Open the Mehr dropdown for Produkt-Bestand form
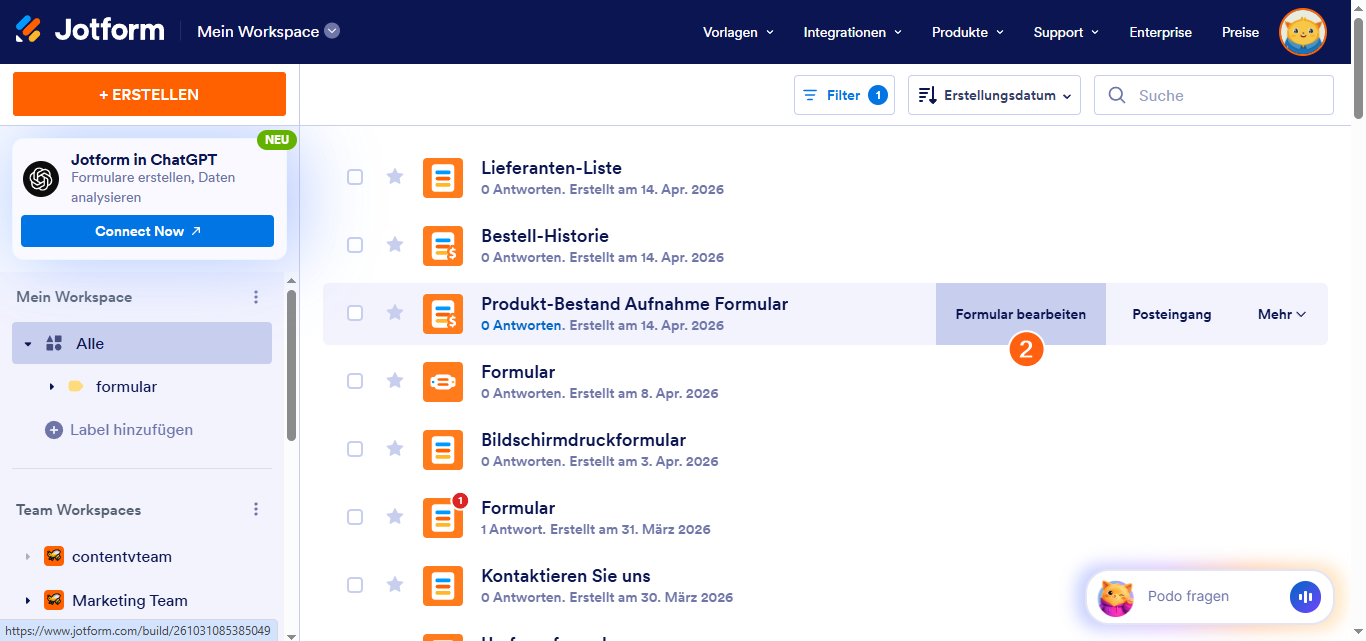This screenshot has height=641, width=1366. click(x=1281, y=313)
